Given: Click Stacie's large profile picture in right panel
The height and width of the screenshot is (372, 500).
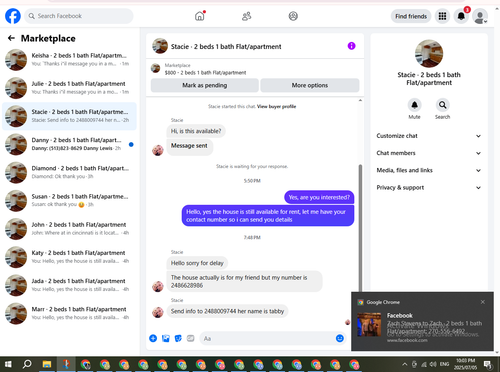Looking at the screenshot, I should [429, 54].
